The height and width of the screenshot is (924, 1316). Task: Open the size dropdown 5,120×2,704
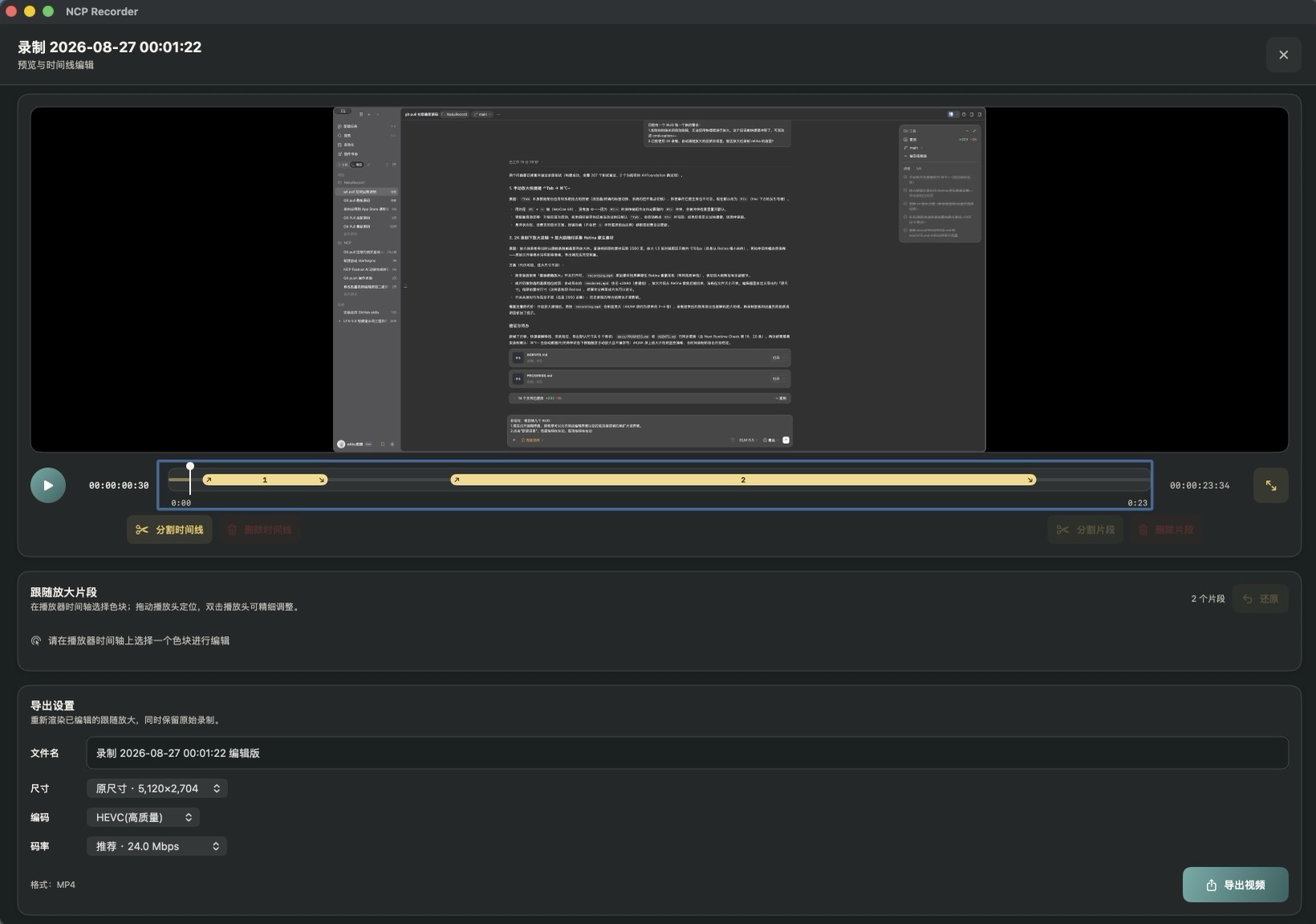157,788
